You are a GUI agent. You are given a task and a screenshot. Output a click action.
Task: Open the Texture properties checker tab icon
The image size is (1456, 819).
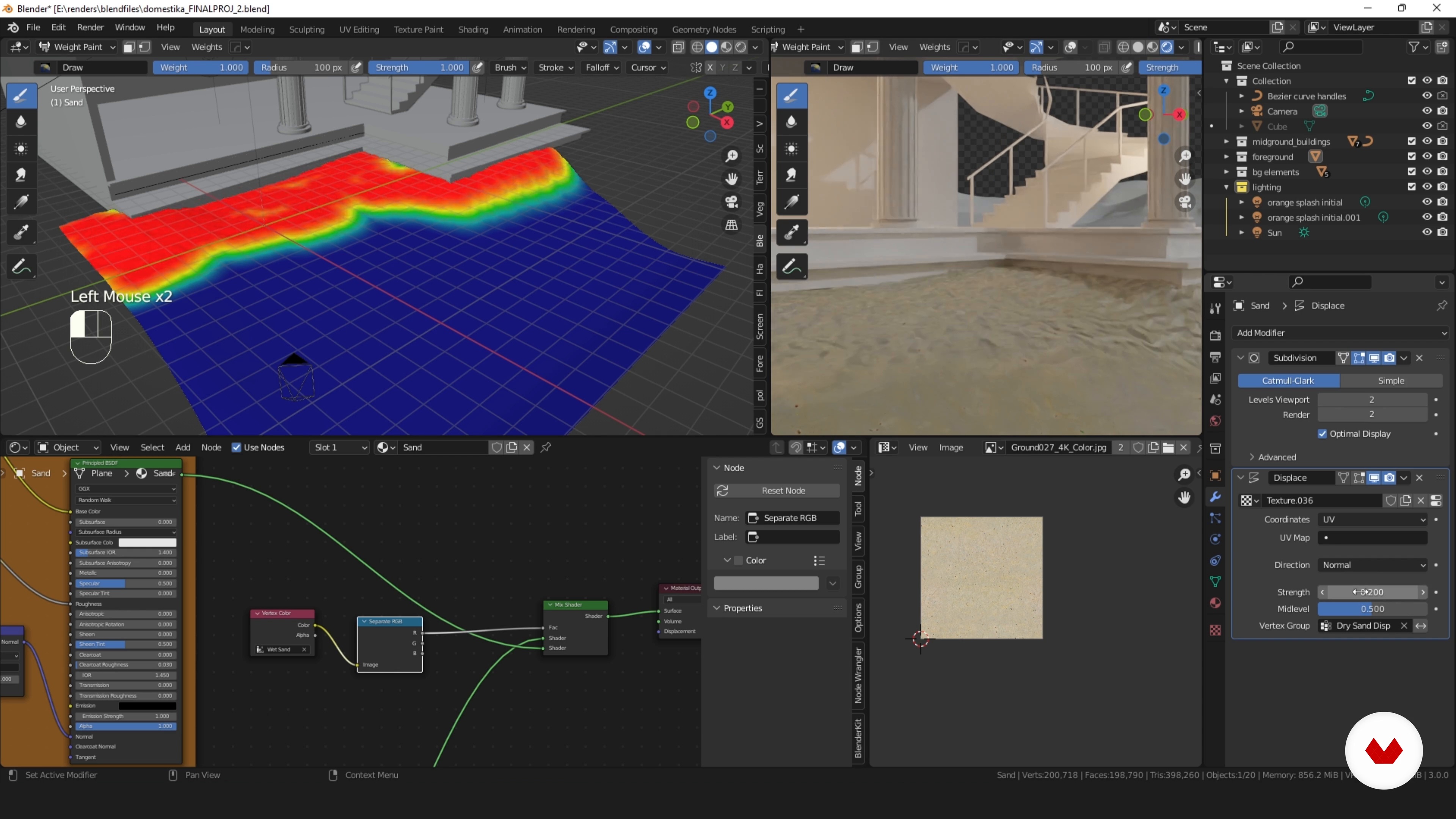tap(1215, 630)
